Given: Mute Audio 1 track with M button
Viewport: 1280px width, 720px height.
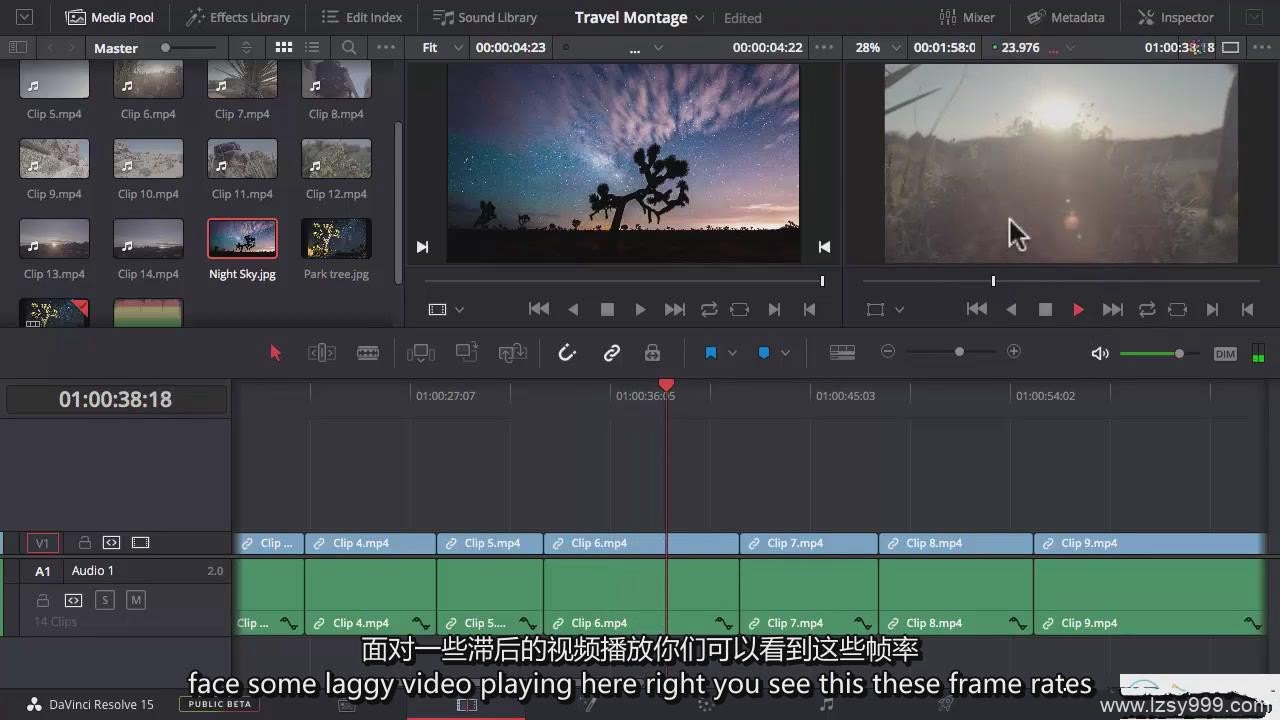Looking at the screenshot, I should coord(136,600).
